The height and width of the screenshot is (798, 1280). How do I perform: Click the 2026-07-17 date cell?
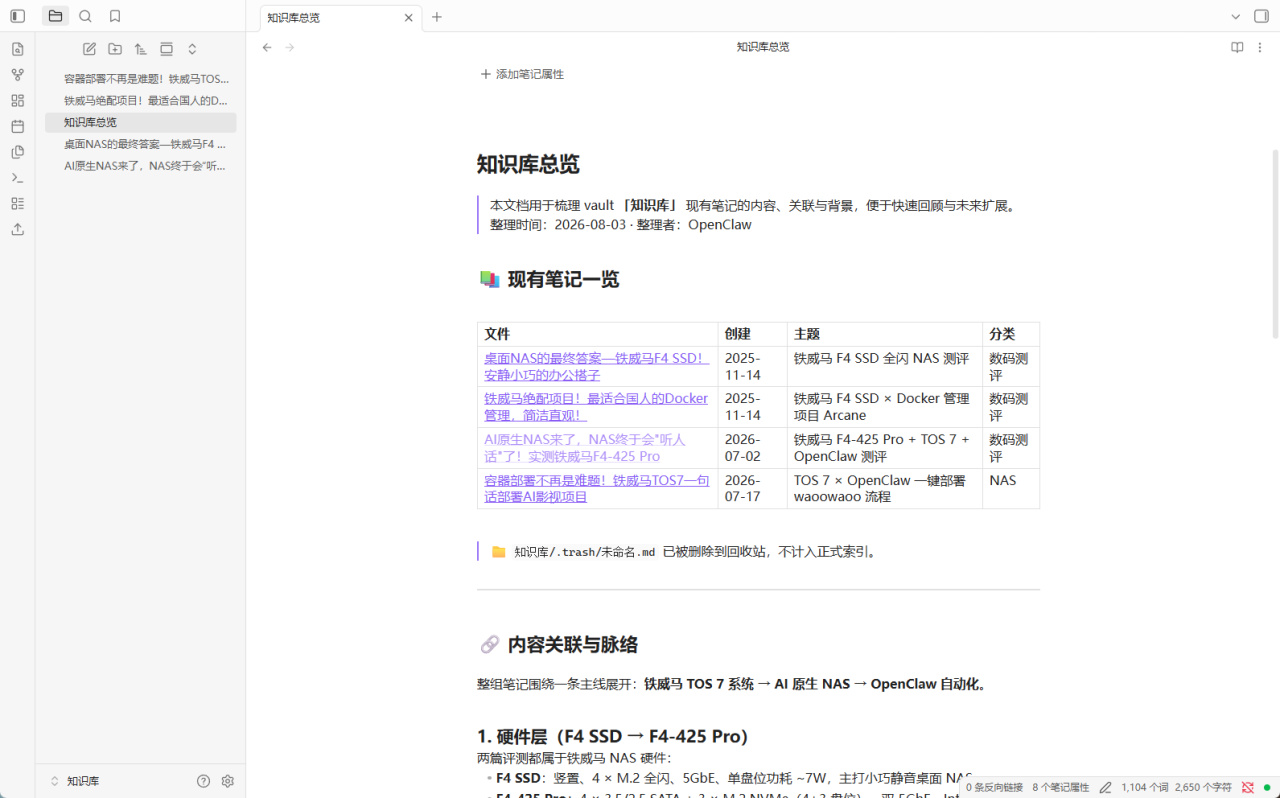click(752, 488)
